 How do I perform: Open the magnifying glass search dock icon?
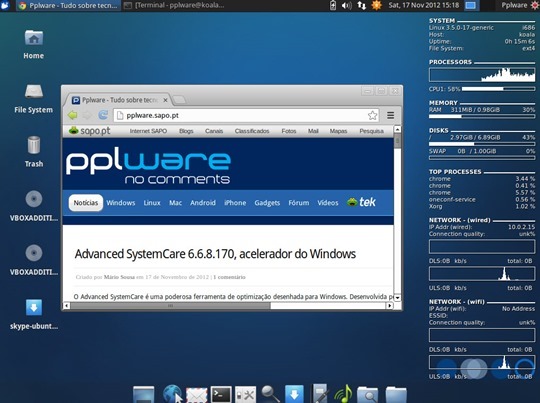coord(270,394)
